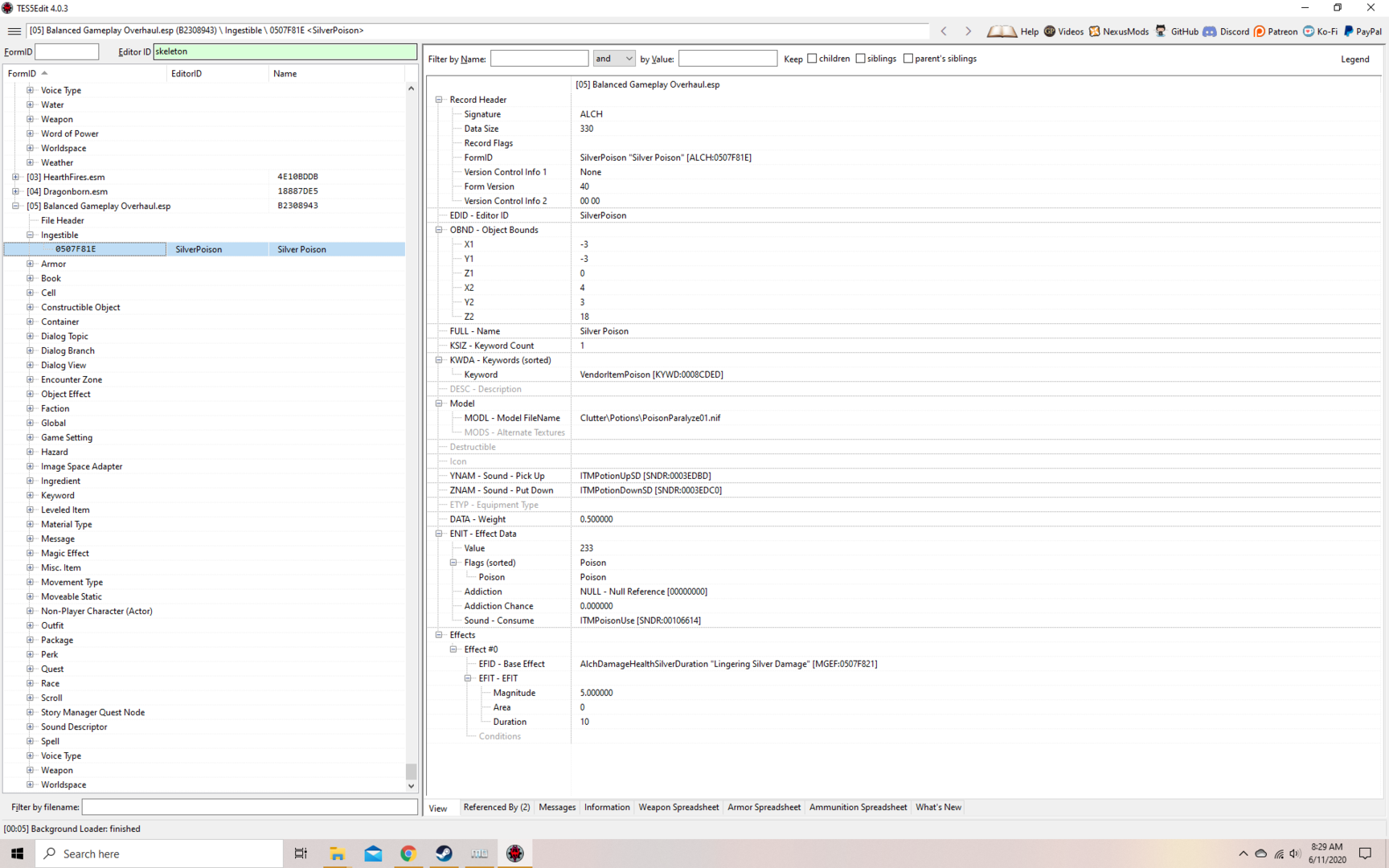
Task: Click the Legend button
Action: pyautogui.click(x=1354, y=59)
